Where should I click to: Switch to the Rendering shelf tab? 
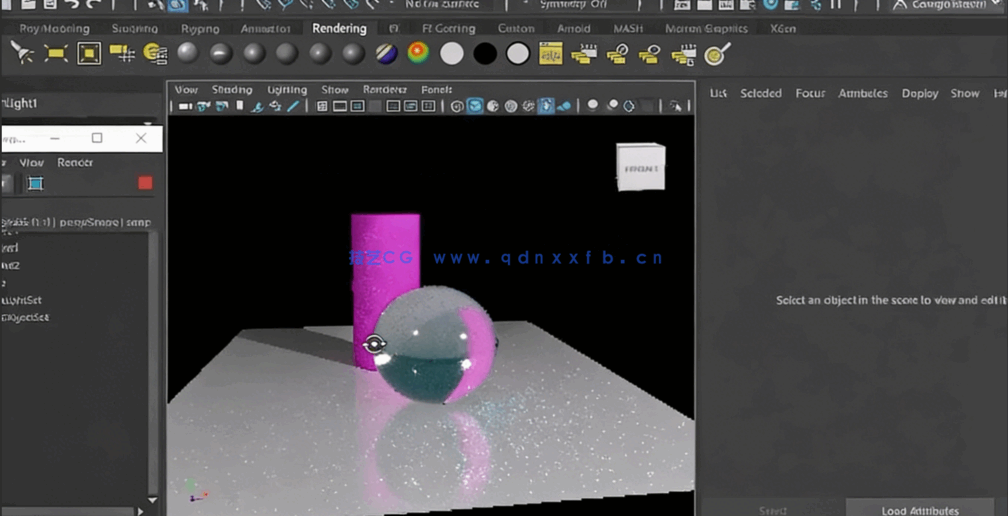[339, 28]
